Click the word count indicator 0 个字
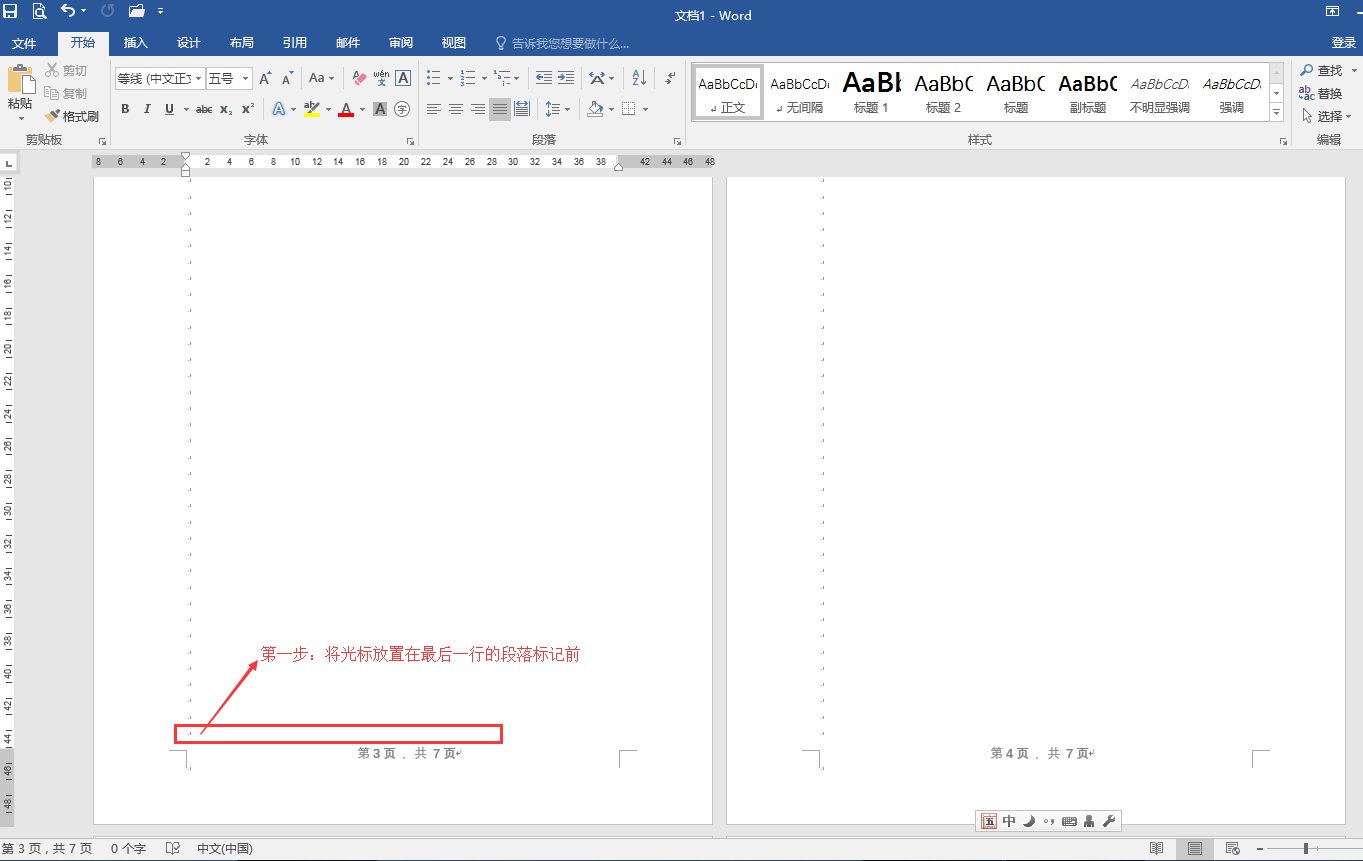 pos(127,847)
